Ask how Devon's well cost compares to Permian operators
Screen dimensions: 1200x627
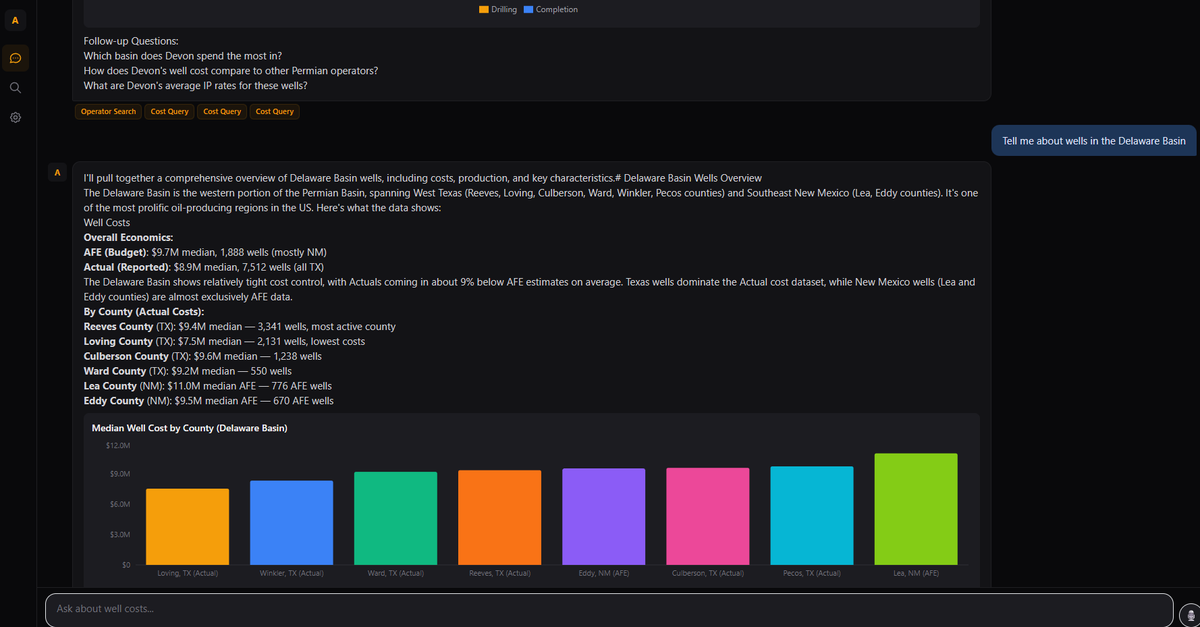[231, 70]
